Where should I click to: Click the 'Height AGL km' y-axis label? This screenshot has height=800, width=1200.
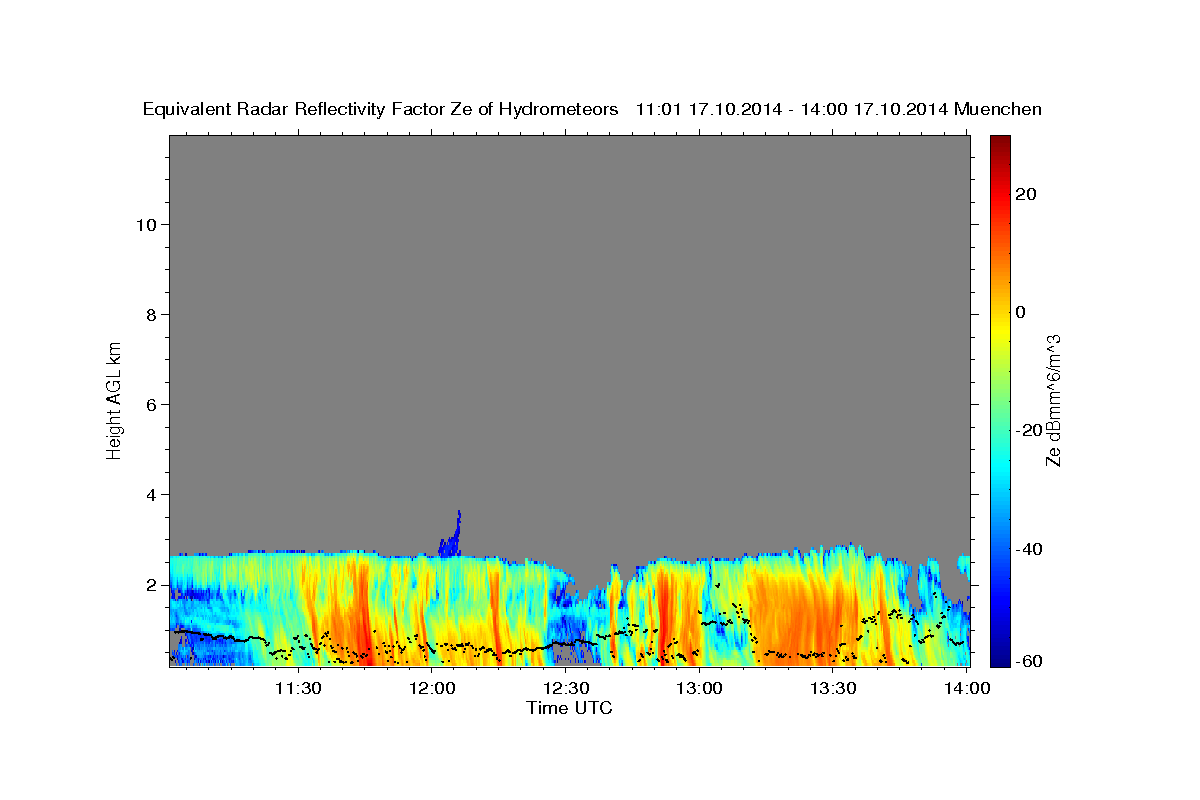[114, 399]
